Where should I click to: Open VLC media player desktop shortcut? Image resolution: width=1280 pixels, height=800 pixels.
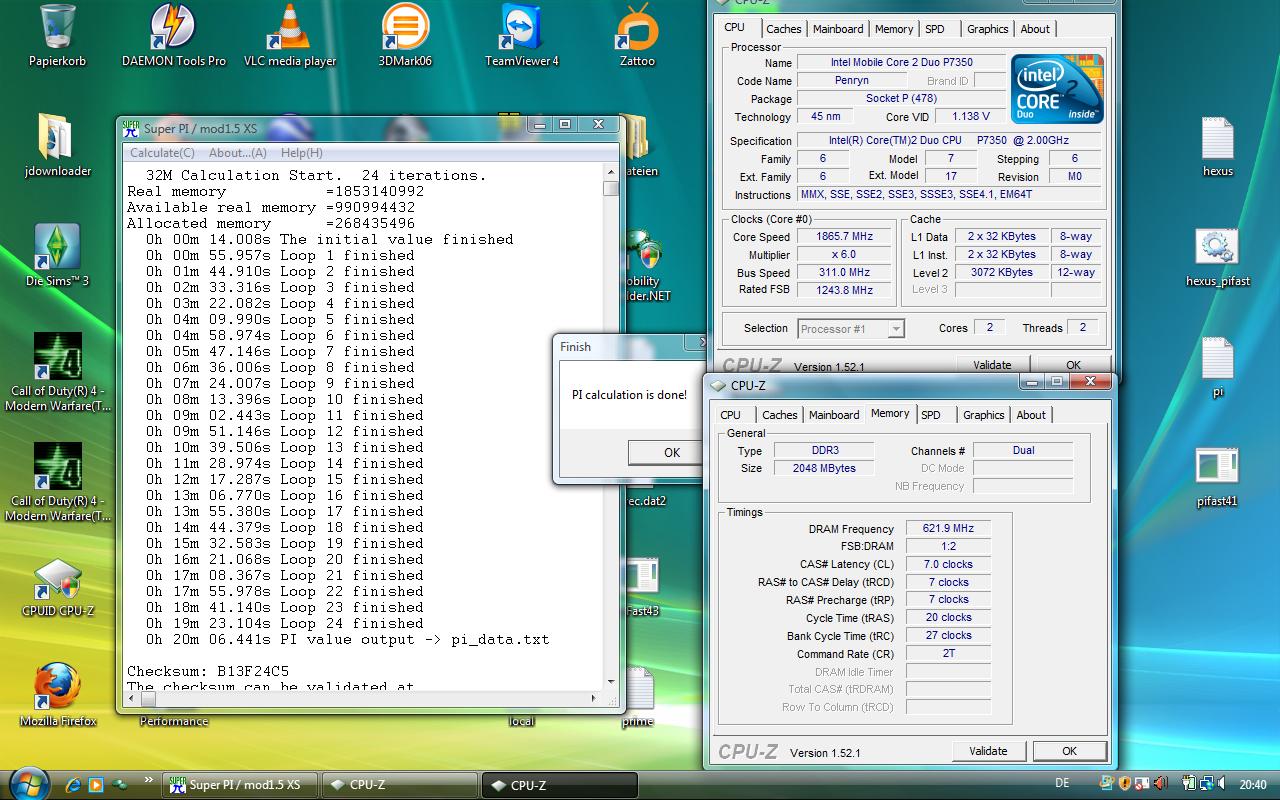pos(290,36)
